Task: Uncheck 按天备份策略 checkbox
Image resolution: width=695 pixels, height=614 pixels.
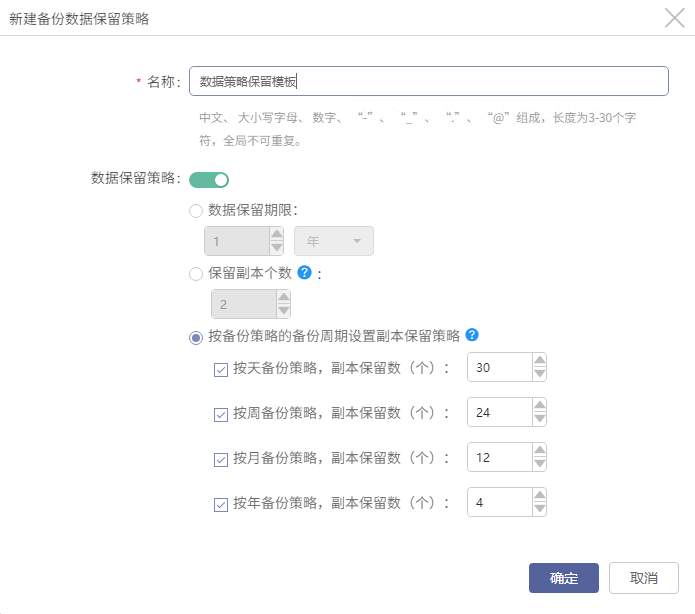Action: point(221,369)
